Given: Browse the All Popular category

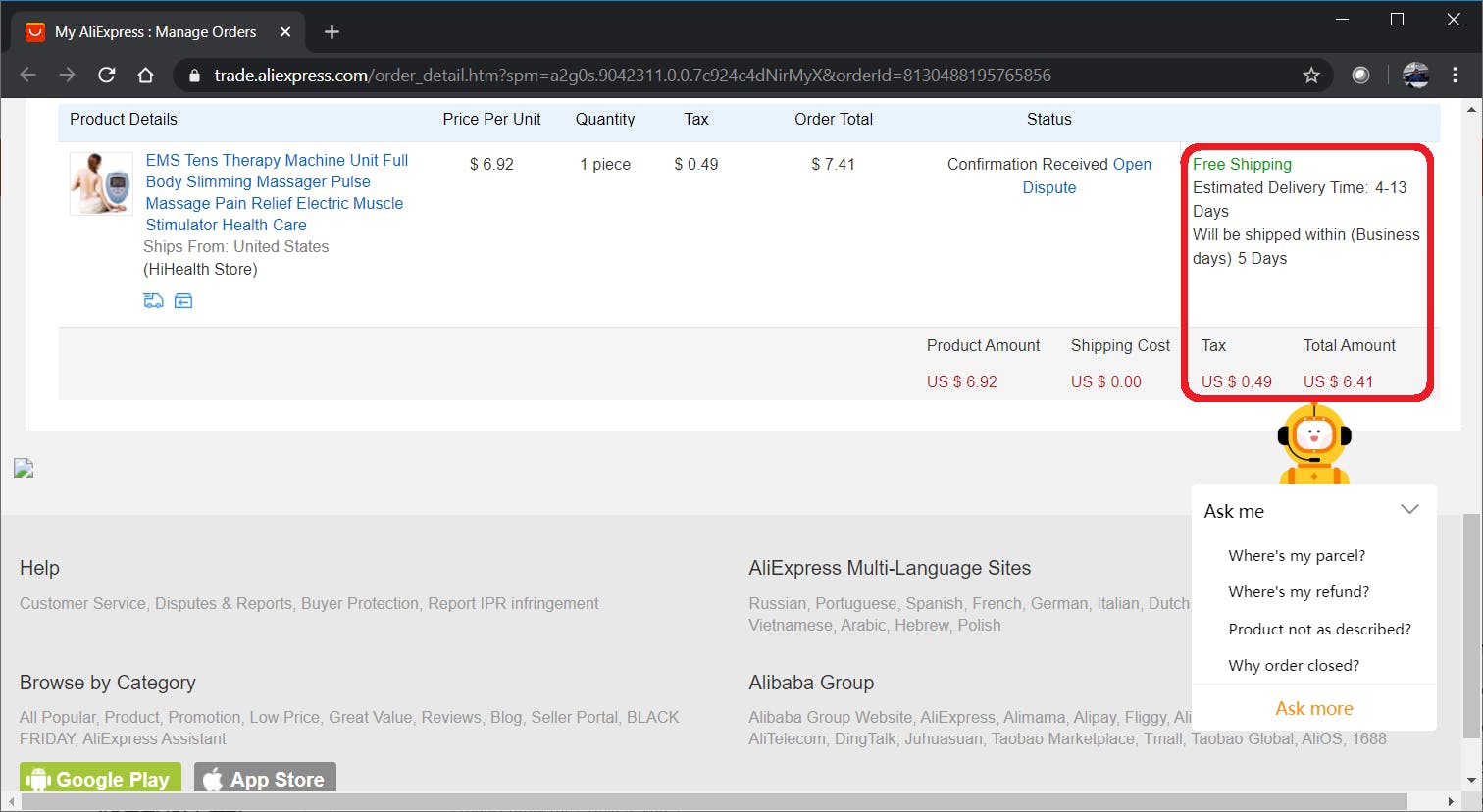Looking at the screenshot, I should [58, 718].
